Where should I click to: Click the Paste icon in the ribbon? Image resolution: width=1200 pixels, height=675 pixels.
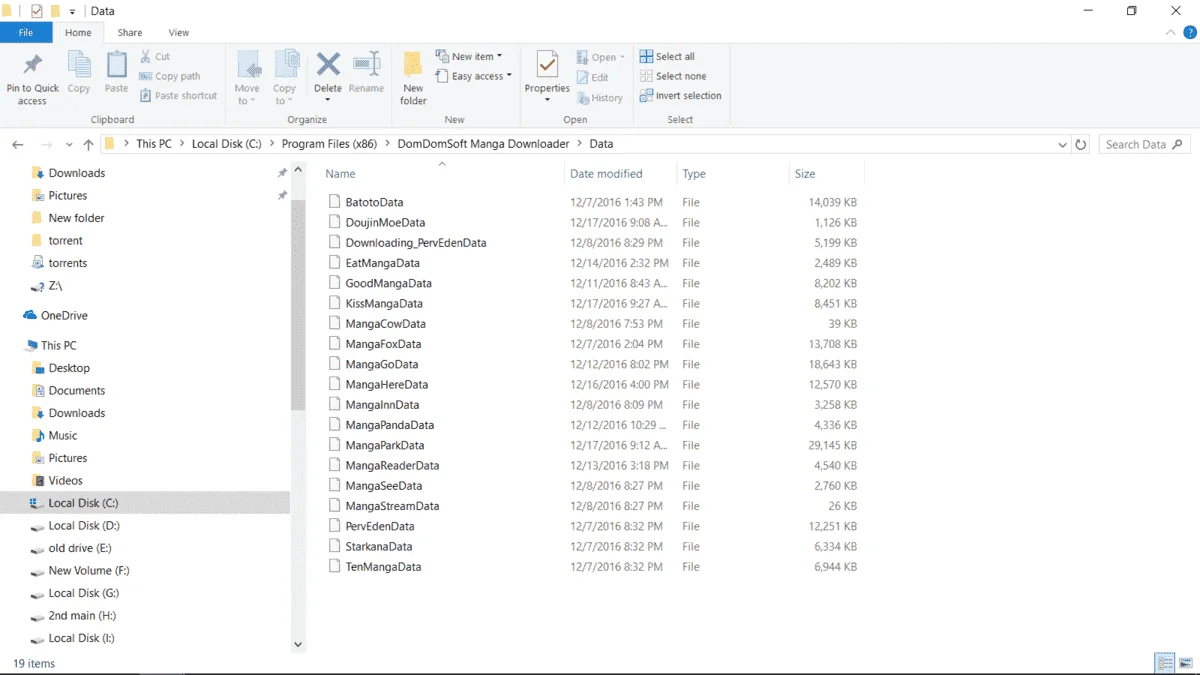[x=117, y=64]
